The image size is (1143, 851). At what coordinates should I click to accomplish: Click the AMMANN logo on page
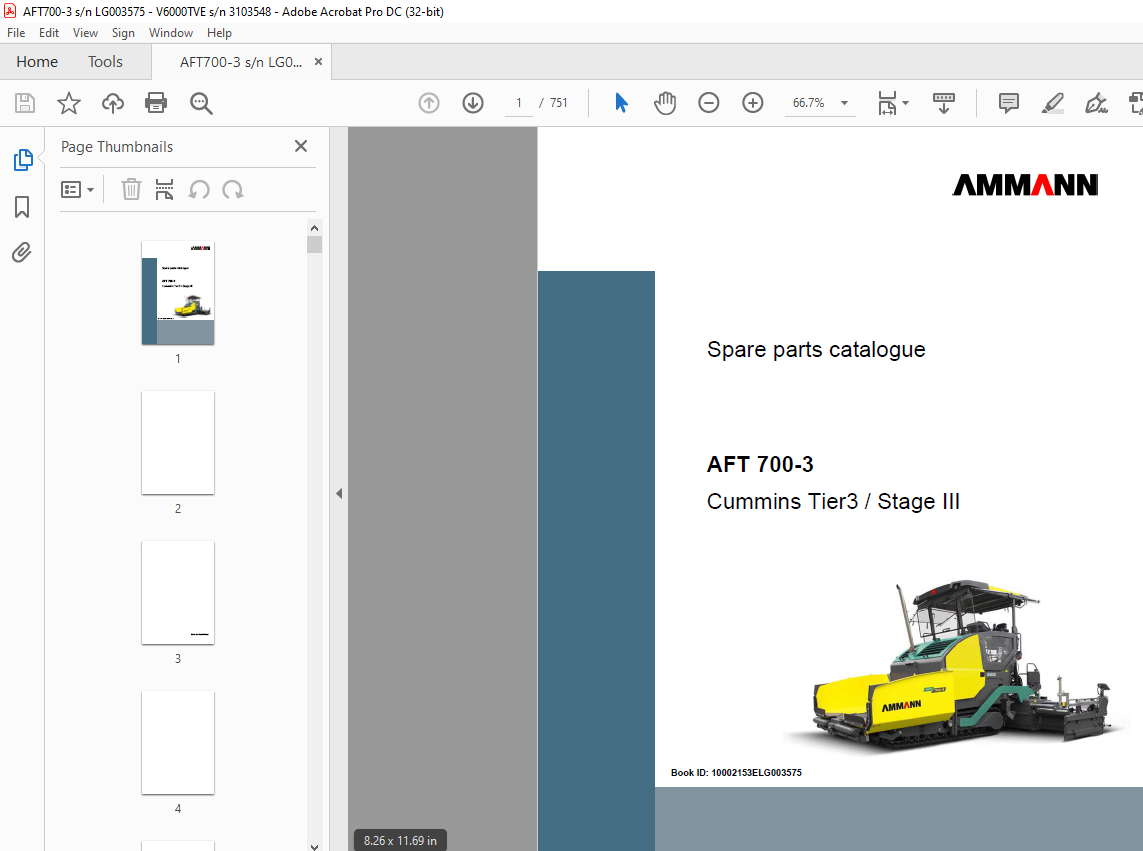click(x=1026, y=185)
